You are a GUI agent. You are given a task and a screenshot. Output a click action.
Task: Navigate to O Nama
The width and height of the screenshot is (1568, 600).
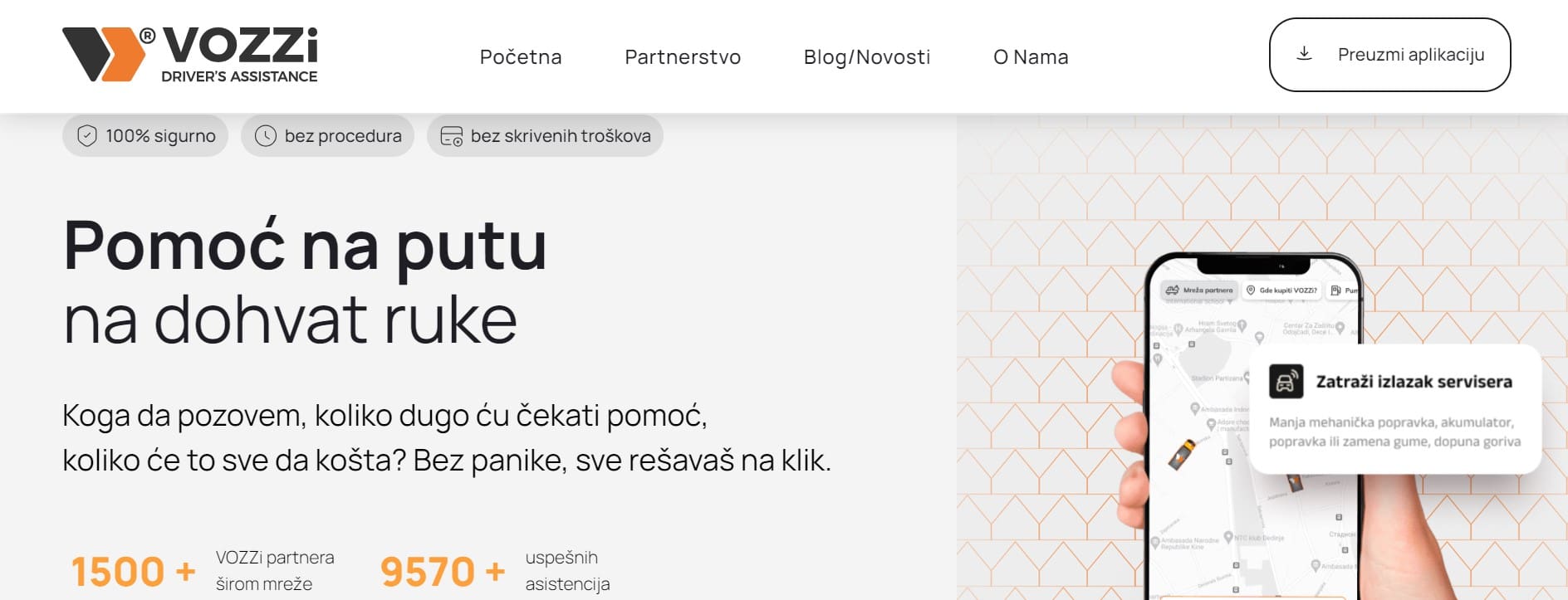[x=1031, y=56]
